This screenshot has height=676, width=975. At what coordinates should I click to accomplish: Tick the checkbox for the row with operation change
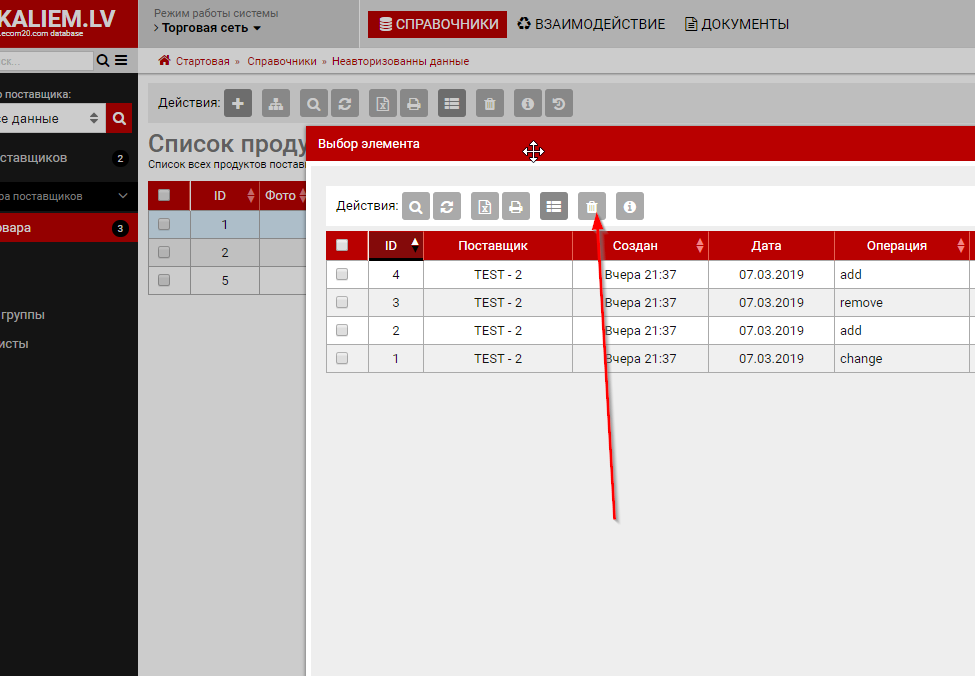(x=342, y=358)
